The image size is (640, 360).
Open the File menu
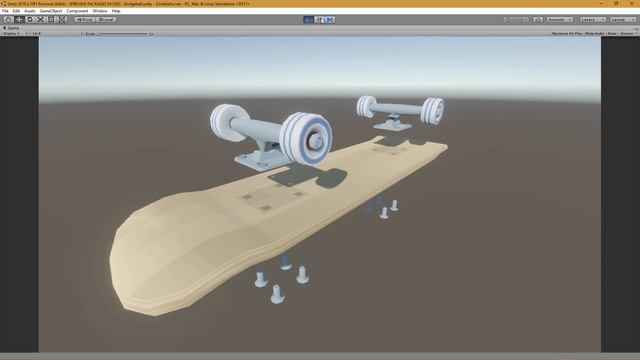(5, 11)
